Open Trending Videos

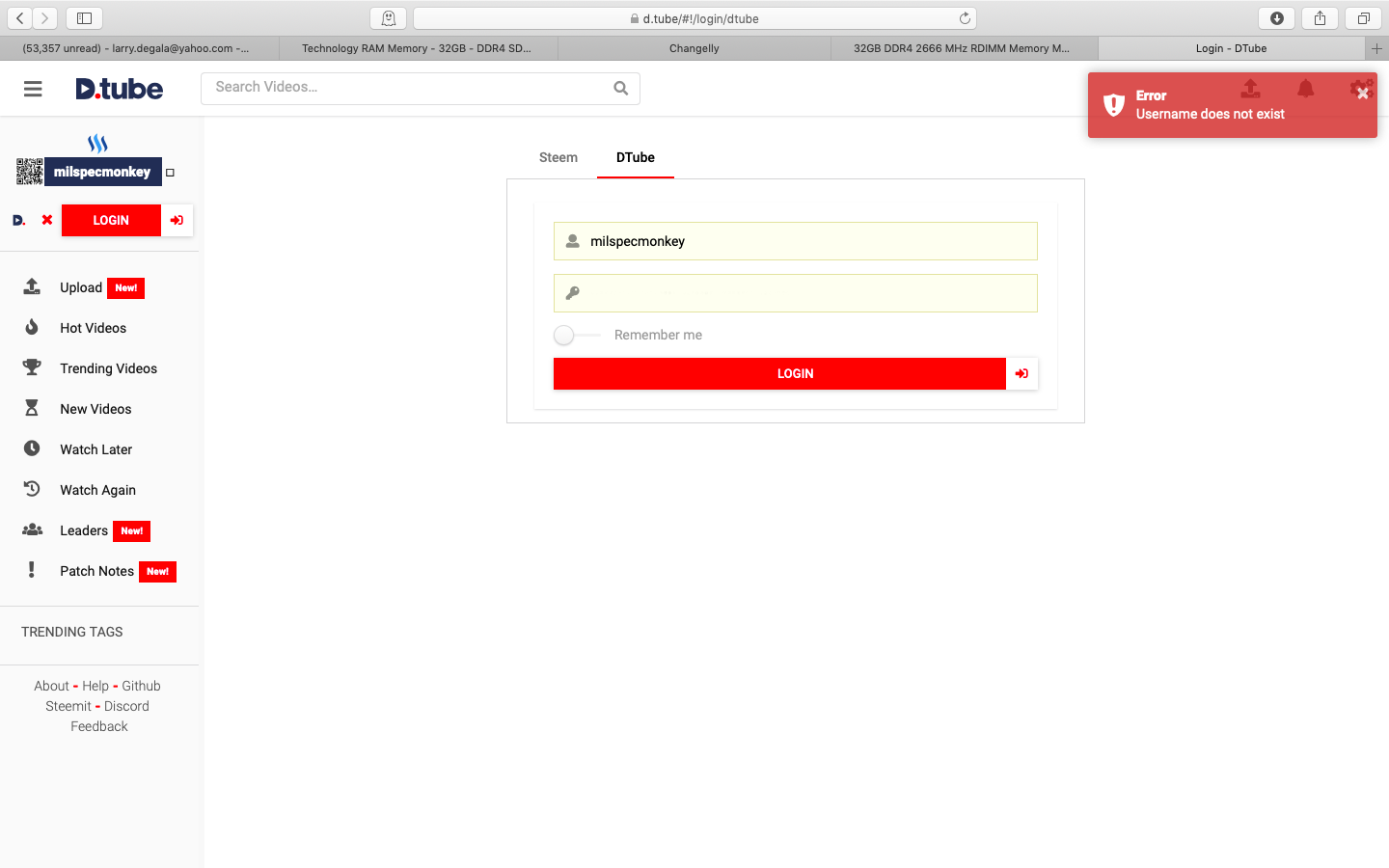click(x=108, y=368)
